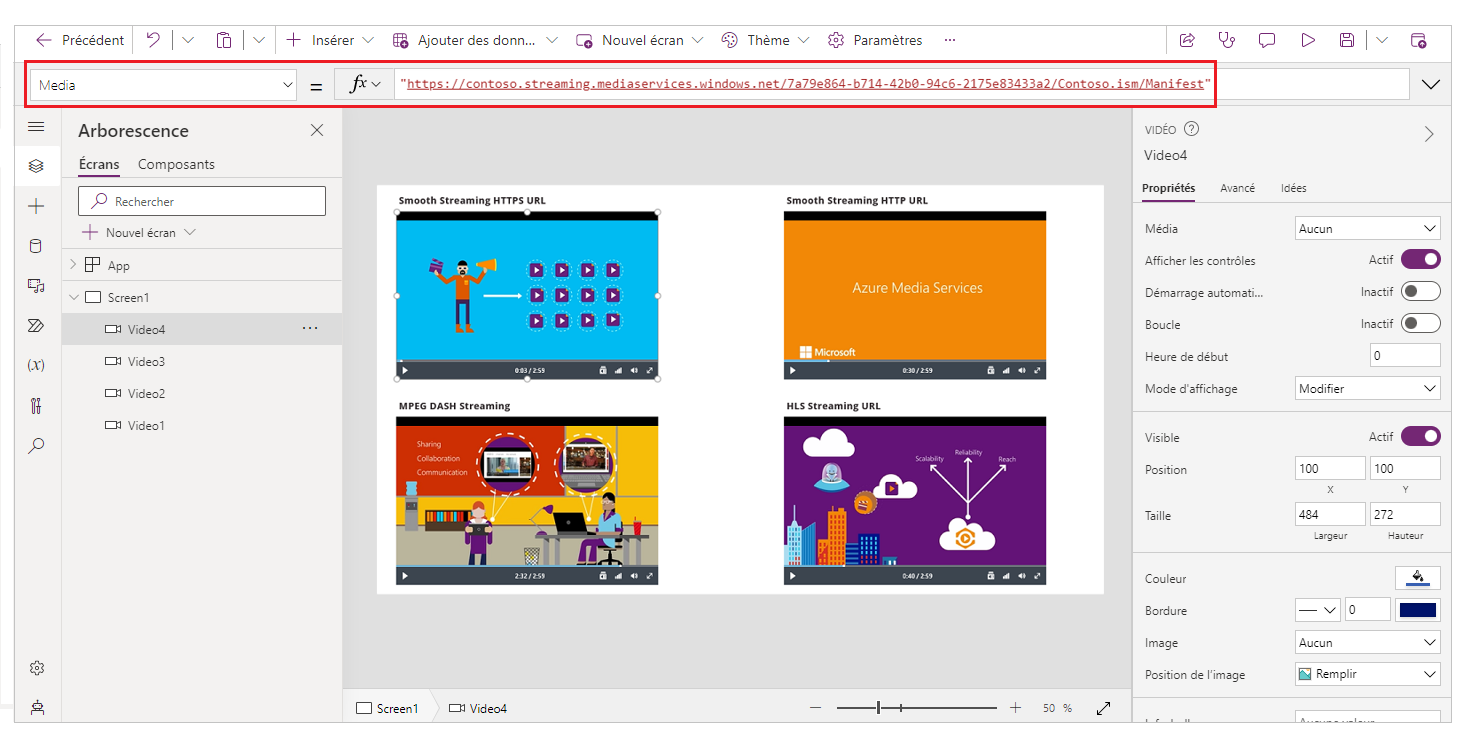Switch to the Composants tab
This screenshot has height=730, width=1466.
176,164
